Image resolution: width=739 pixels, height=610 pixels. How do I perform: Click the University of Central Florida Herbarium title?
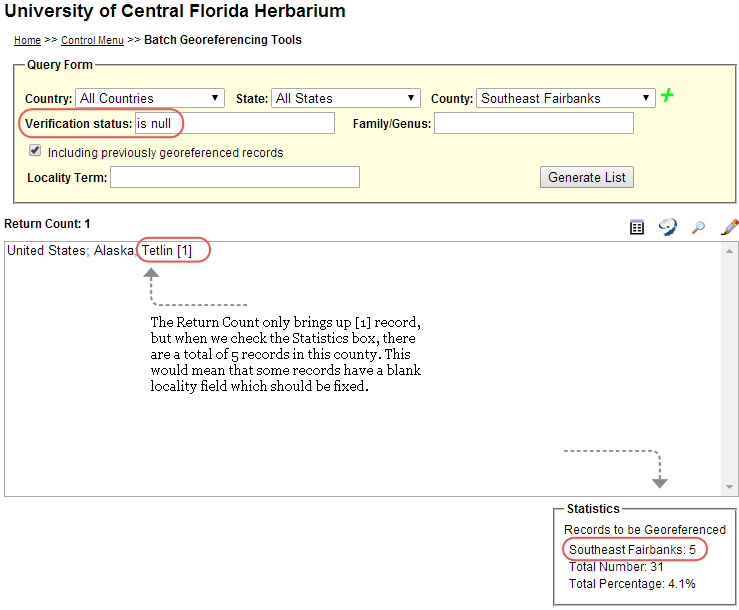[x=175, y=11]
